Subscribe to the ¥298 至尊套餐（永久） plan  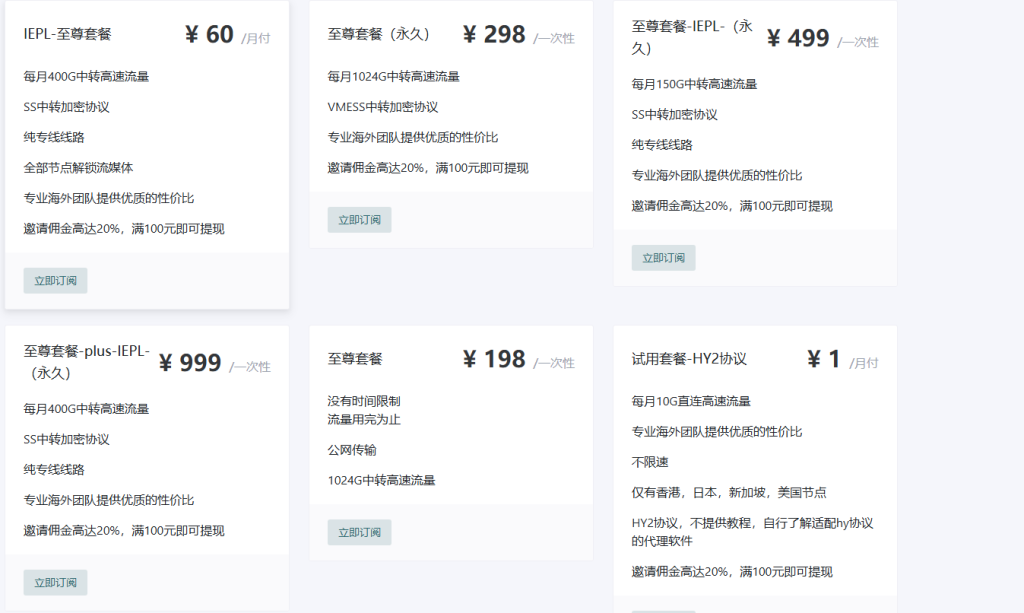(359, 220)
